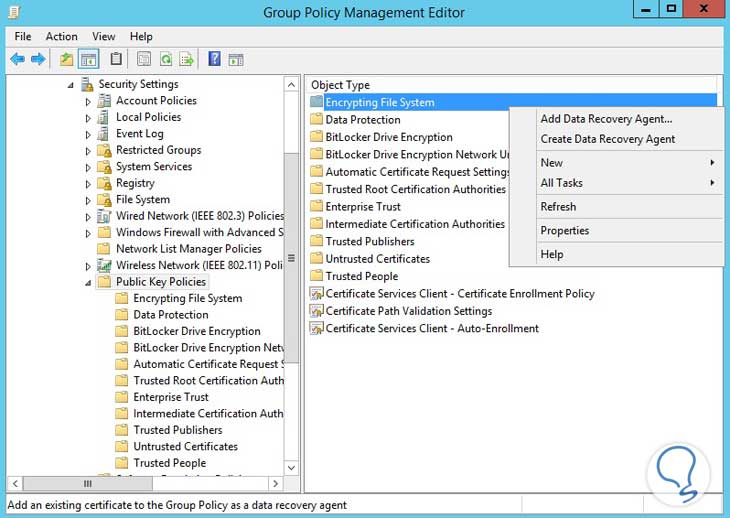Select Encrypting File System in tree pane
The image size is (730, 518).
pyautogui.click(x=188, y=298)
